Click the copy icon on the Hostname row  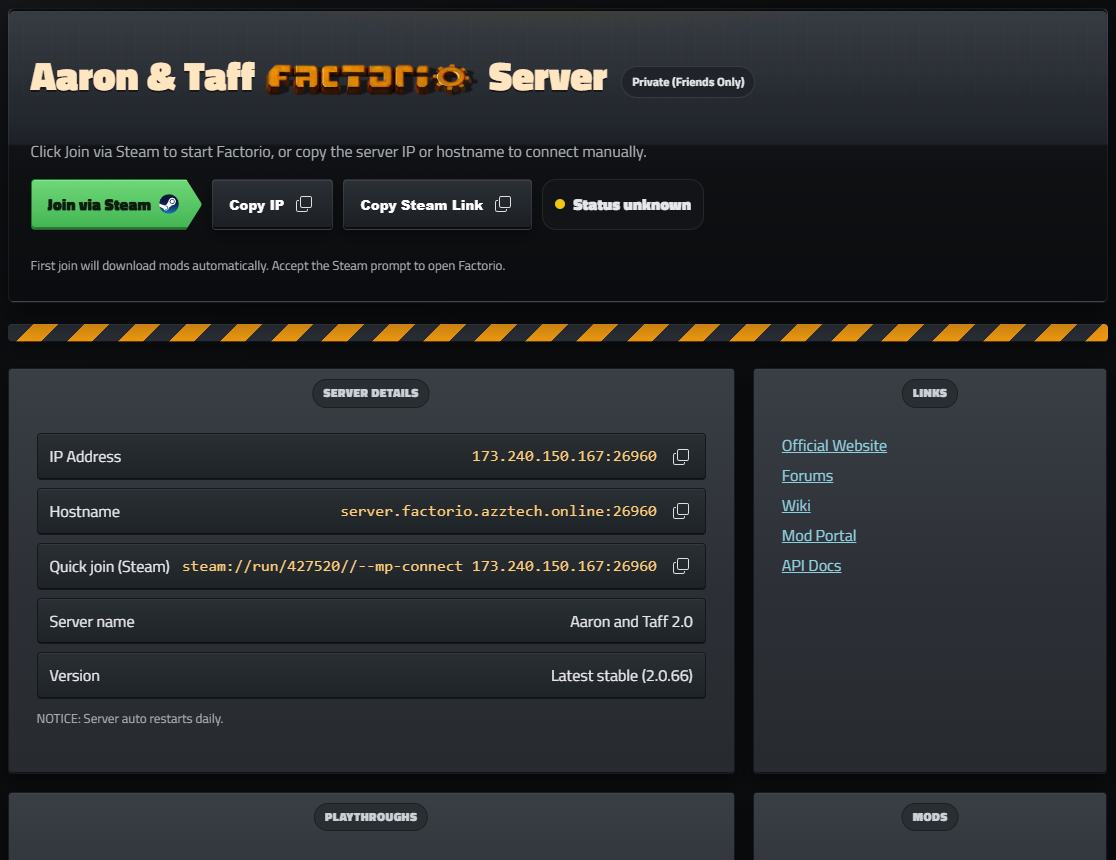[681, 511]
